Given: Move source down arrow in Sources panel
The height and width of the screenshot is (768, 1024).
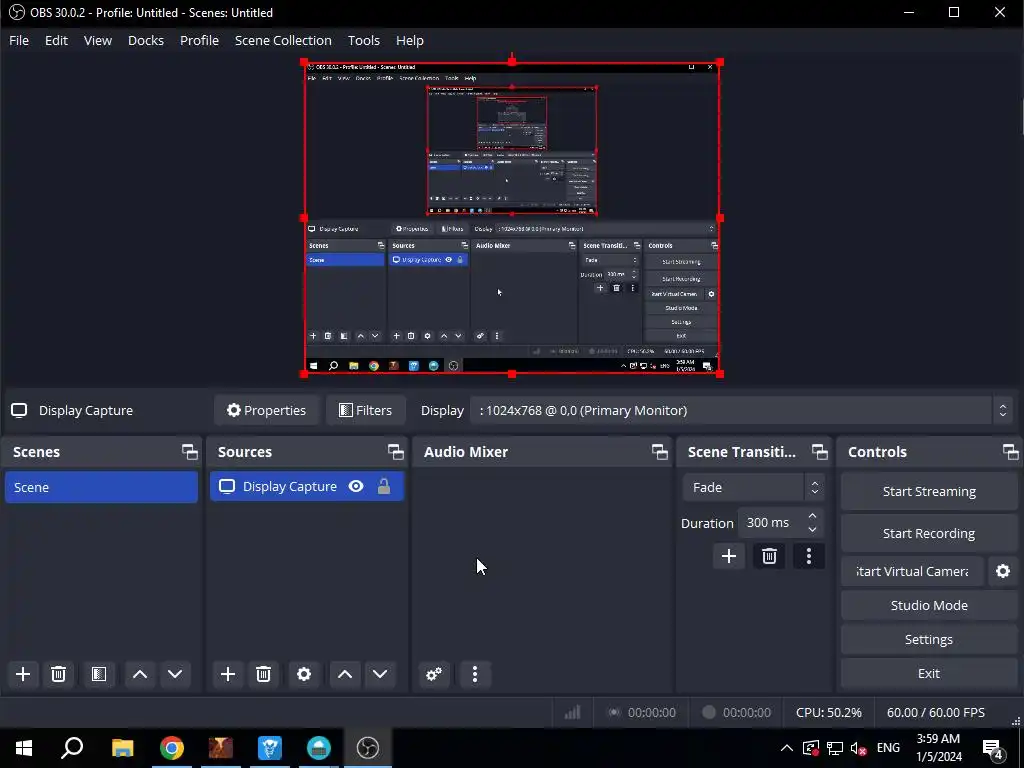Looking at the screenshot, I should click(380, 674).
